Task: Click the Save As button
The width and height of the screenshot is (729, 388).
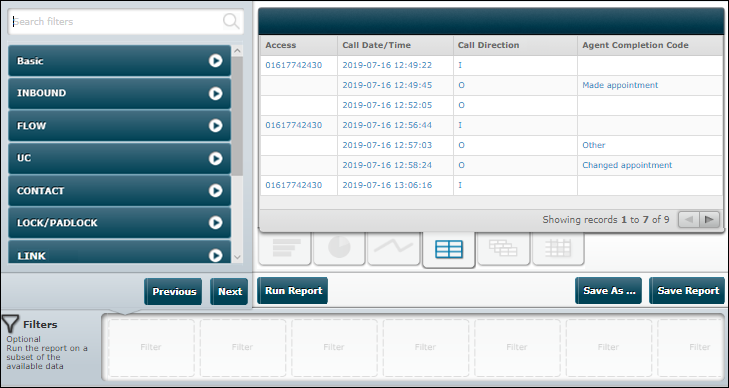Action: (x=609, y=291)
